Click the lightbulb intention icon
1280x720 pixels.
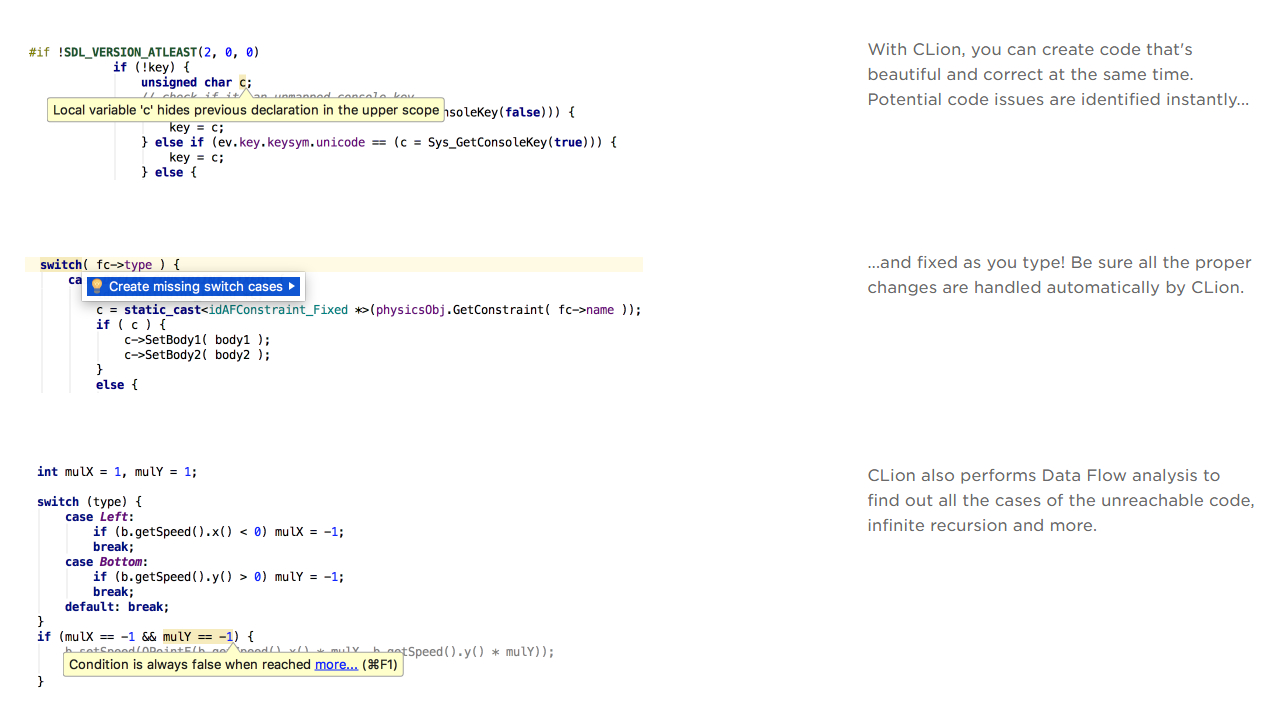click(x=95, y=286)
